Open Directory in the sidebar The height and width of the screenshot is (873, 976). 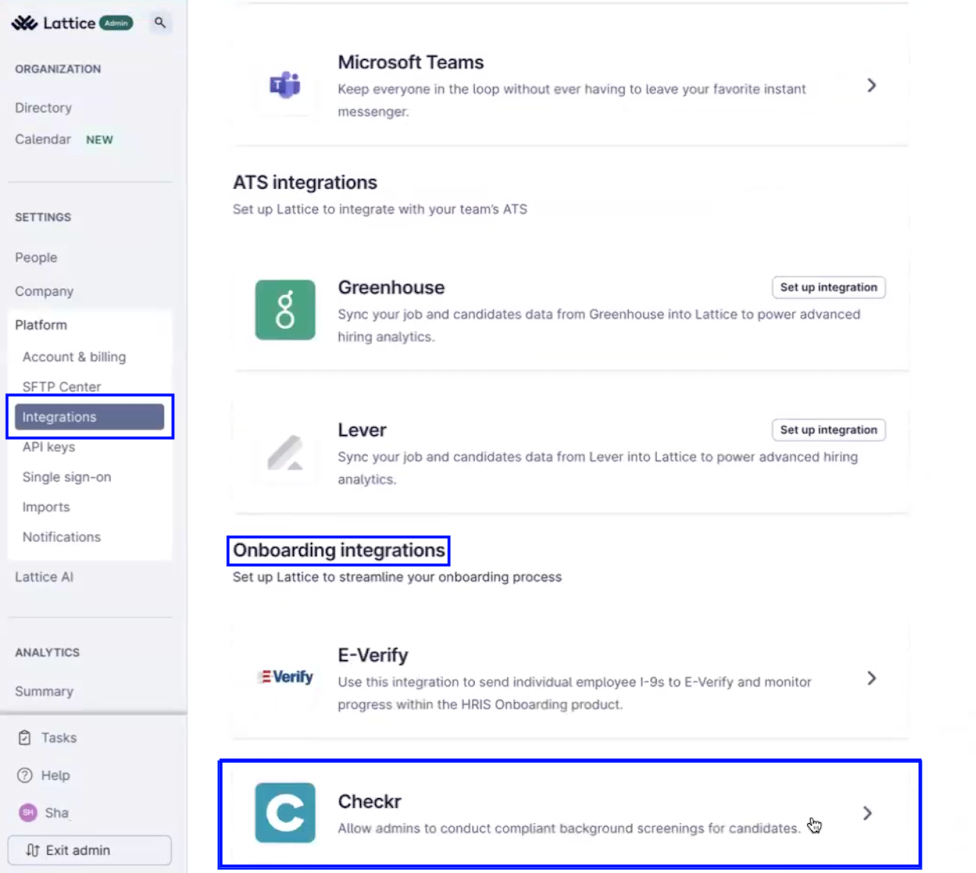[44, 108]
